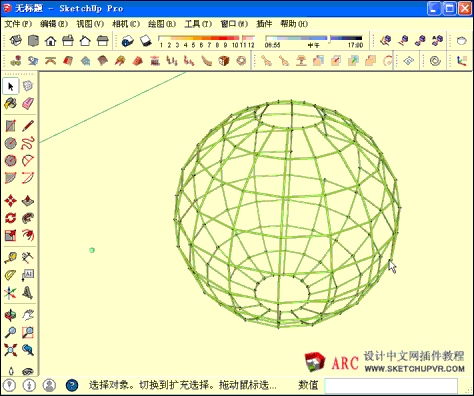This screenshot has height=396, width=474.
Task: Switch to Iso view icon
Action: [16, 41]
